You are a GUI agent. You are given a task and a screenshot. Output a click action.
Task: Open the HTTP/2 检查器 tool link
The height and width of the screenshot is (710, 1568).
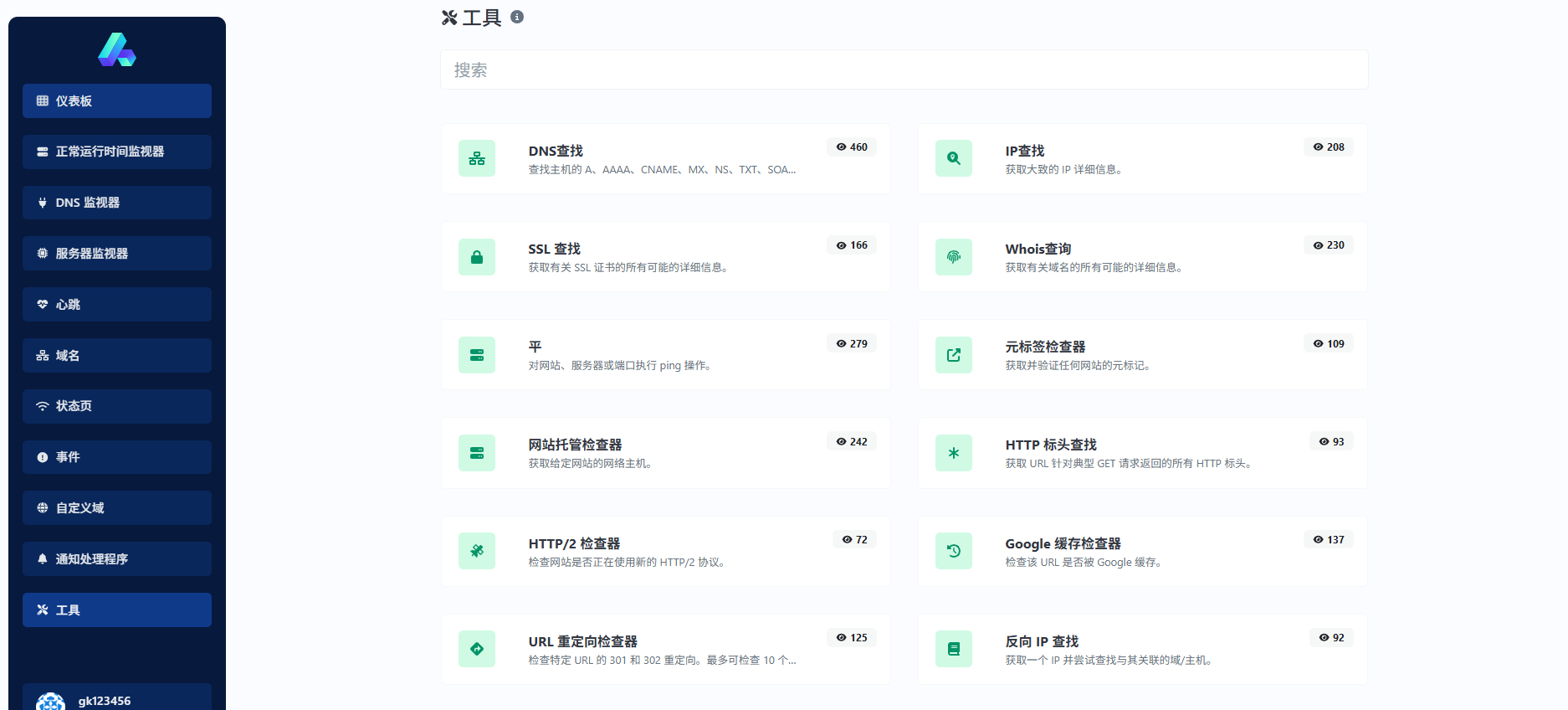[574, 543]
